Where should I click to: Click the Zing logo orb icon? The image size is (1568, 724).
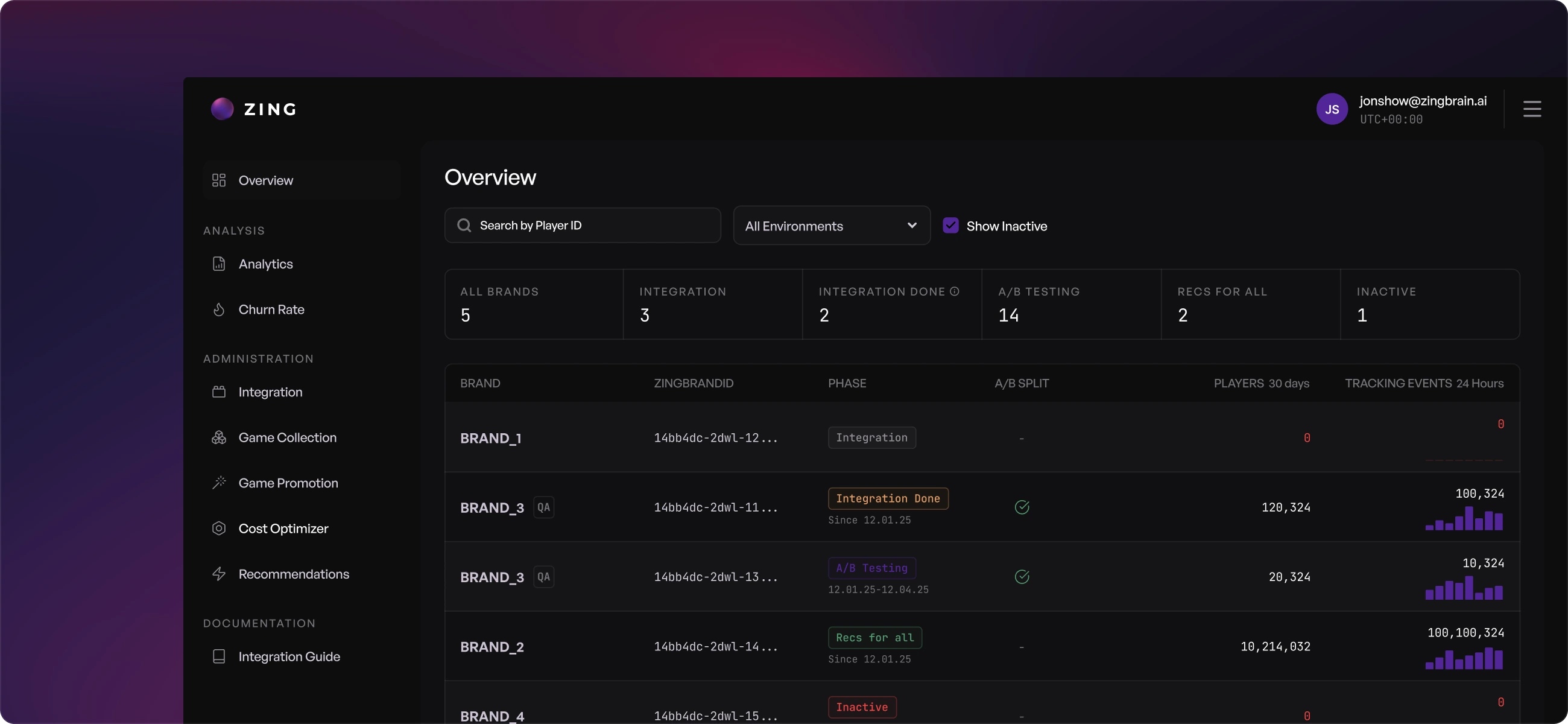[x=222, y=109]
